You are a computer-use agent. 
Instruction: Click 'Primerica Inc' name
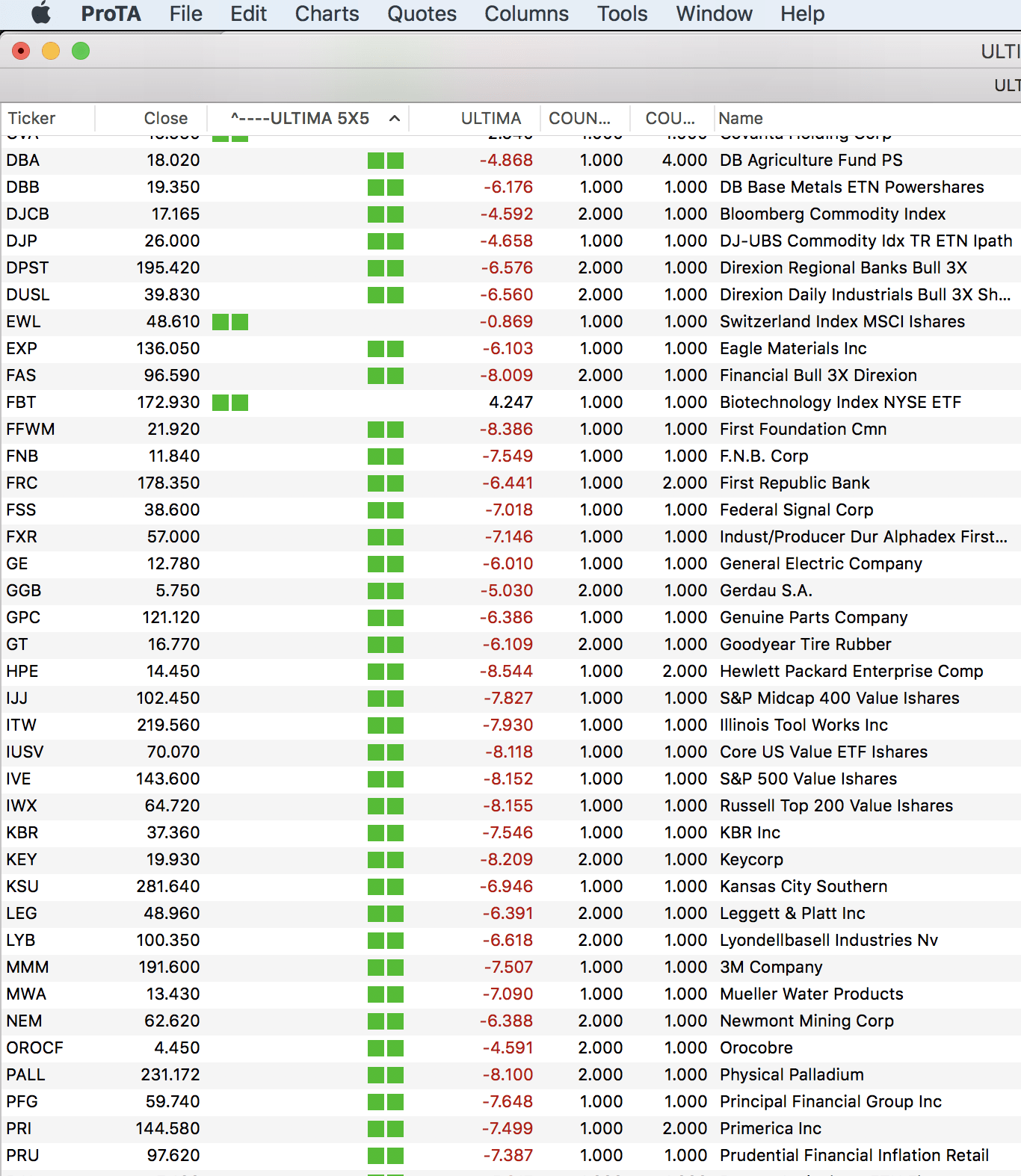click(x=771, y=1129)
